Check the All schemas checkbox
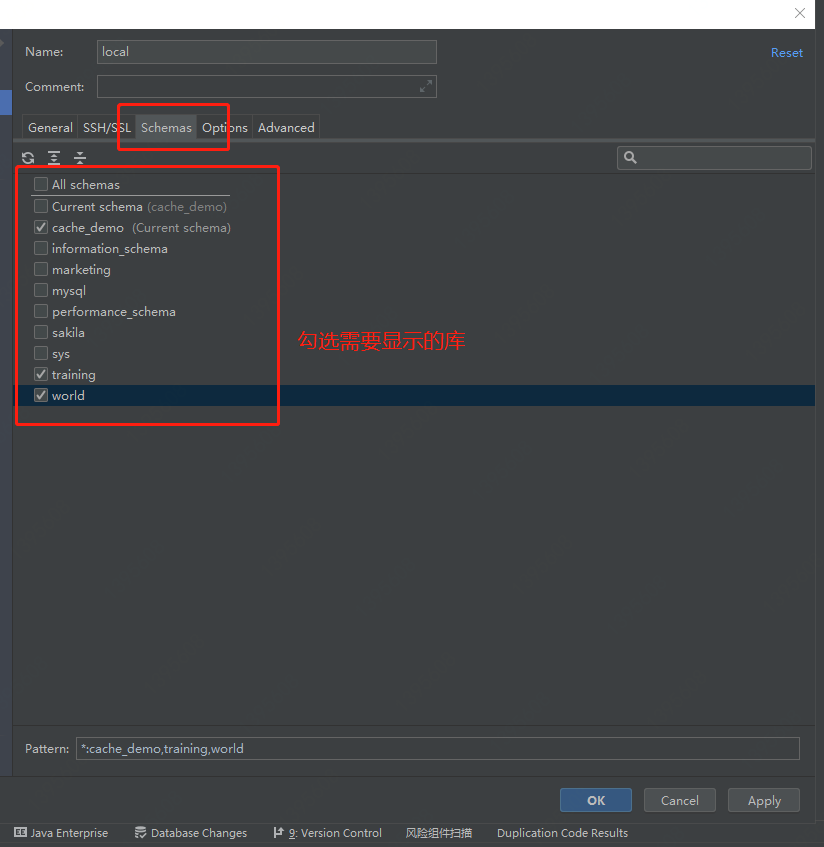The height and width of the screenshot is (847, 824). [x=40, y=185]
